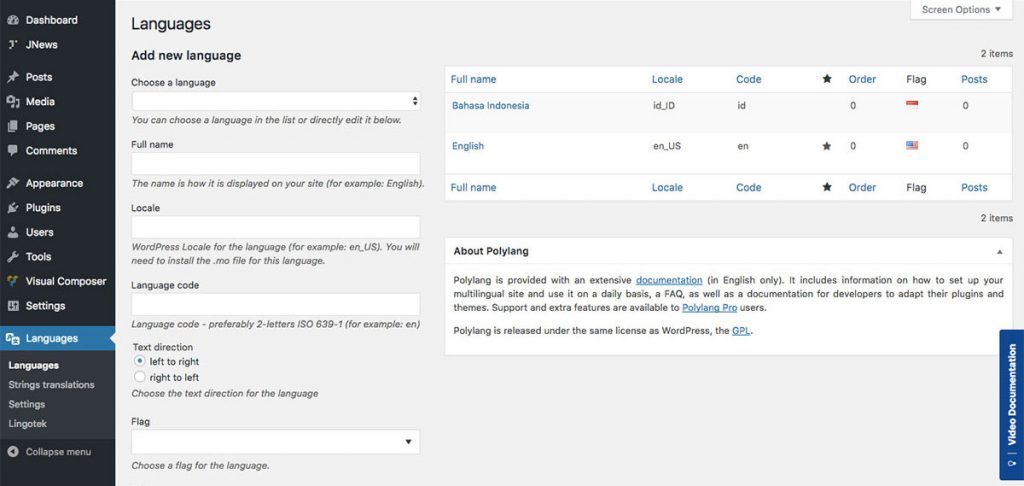This screenshot has height=486, width=1024.
Task: Click the Posts pushpin icon
Action: 13,77
